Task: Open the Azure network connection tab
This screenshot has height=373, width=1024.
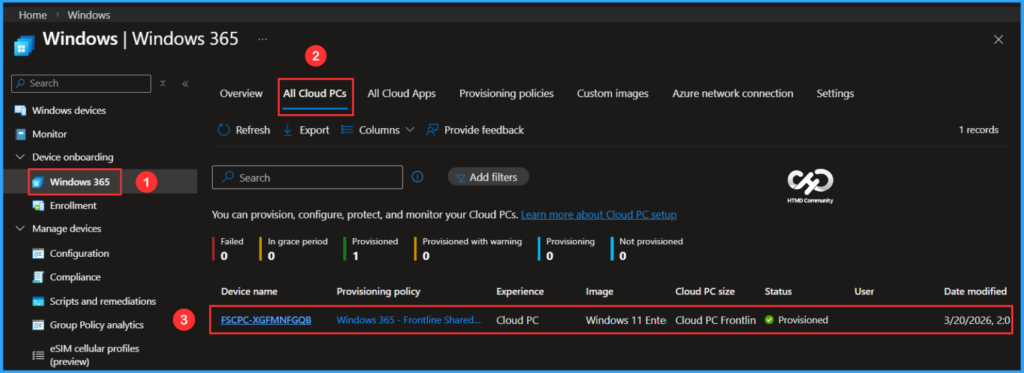Action: pyautogui.click(x=733, y=93)
